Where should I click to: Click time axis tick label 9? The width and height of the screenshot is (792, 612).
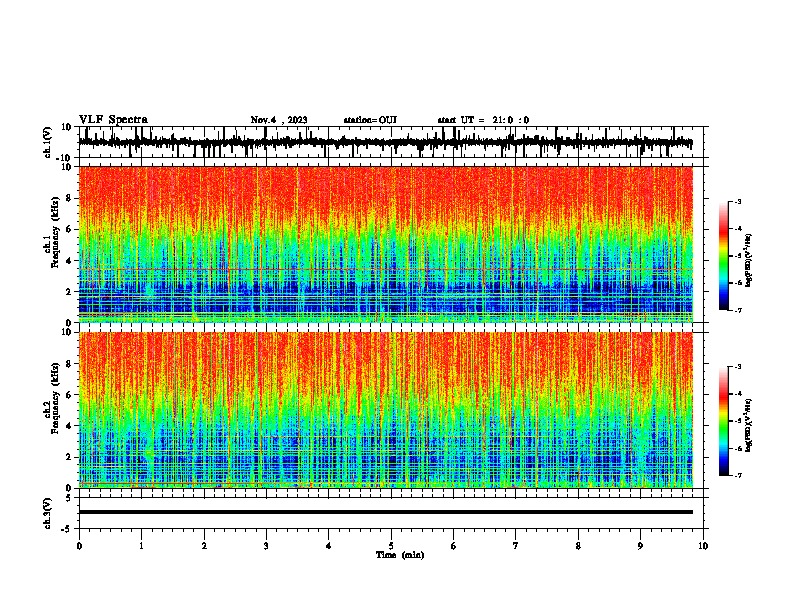[640, 546]
